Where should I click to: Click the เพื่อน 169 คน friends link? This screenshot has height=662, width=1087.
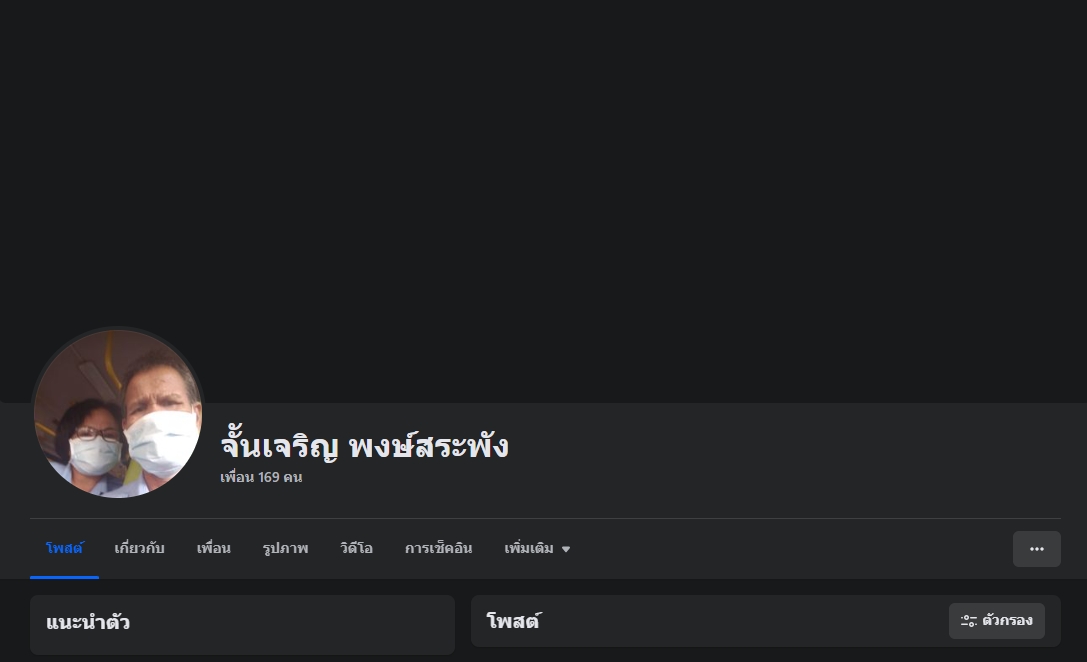[261, 478]
